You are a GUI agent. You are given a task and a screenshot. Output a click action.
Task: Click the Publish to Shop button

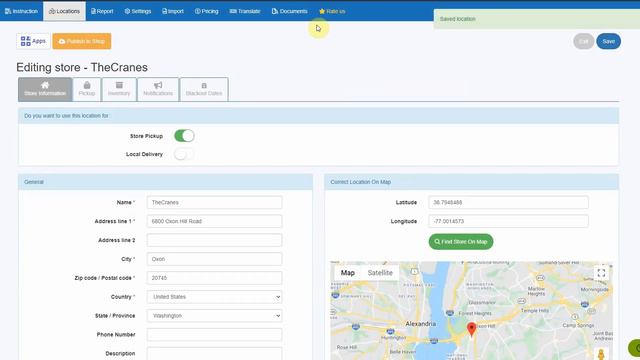coord(82,41)
